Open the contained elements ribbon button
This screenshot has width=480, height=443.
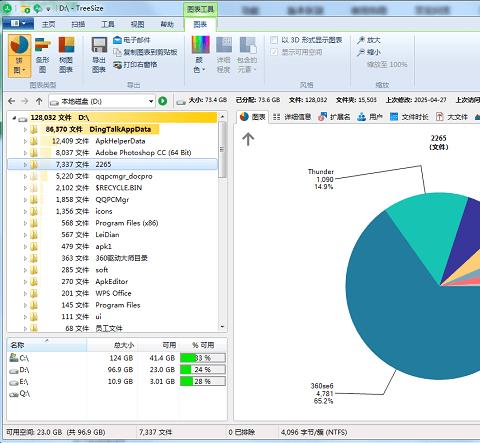247,55
